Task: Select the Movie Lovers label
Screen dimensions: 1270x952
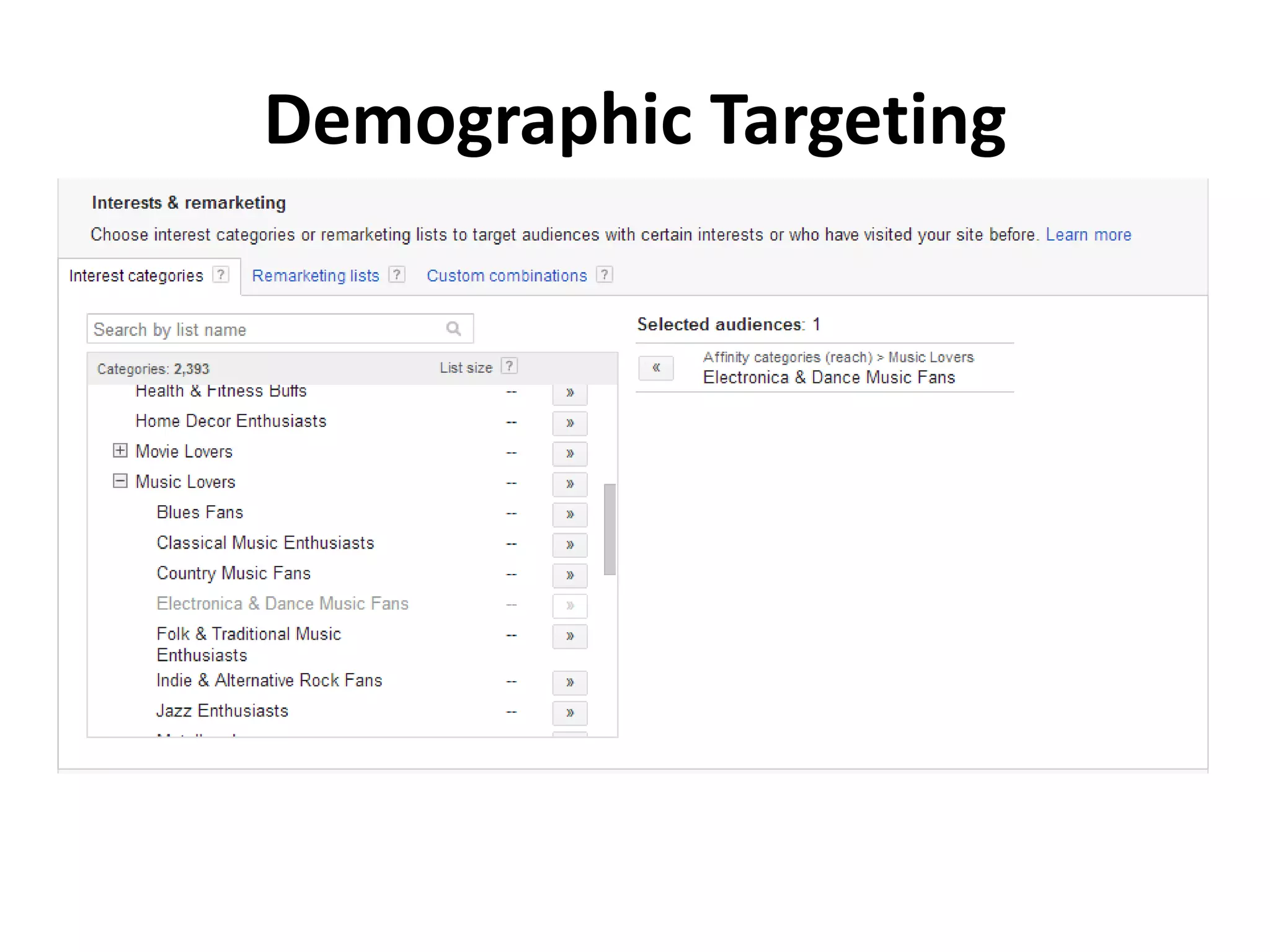Action: (184, 452)
